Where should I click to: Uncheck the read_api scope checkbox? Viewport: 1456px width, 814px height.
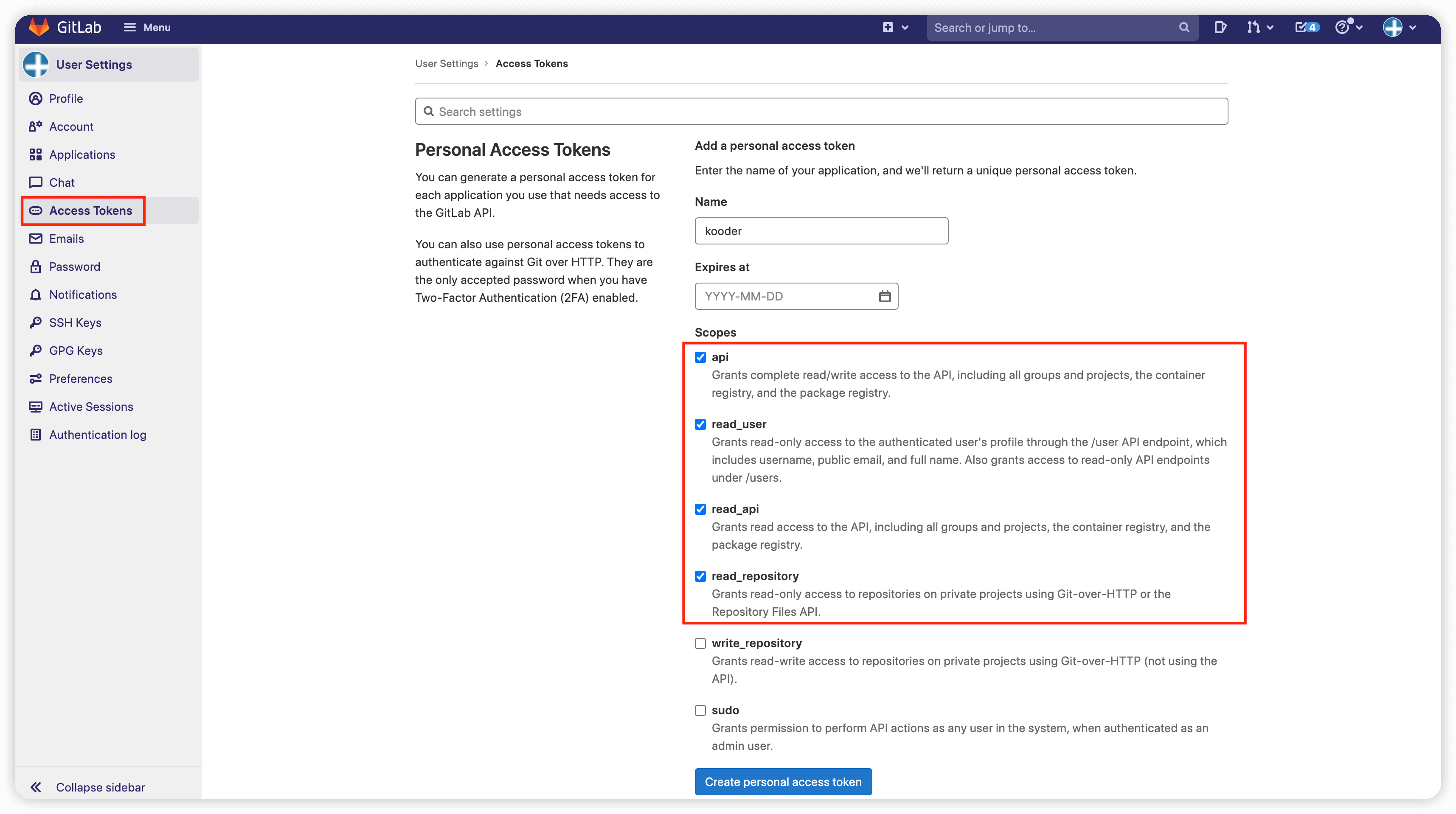[700, 509]
